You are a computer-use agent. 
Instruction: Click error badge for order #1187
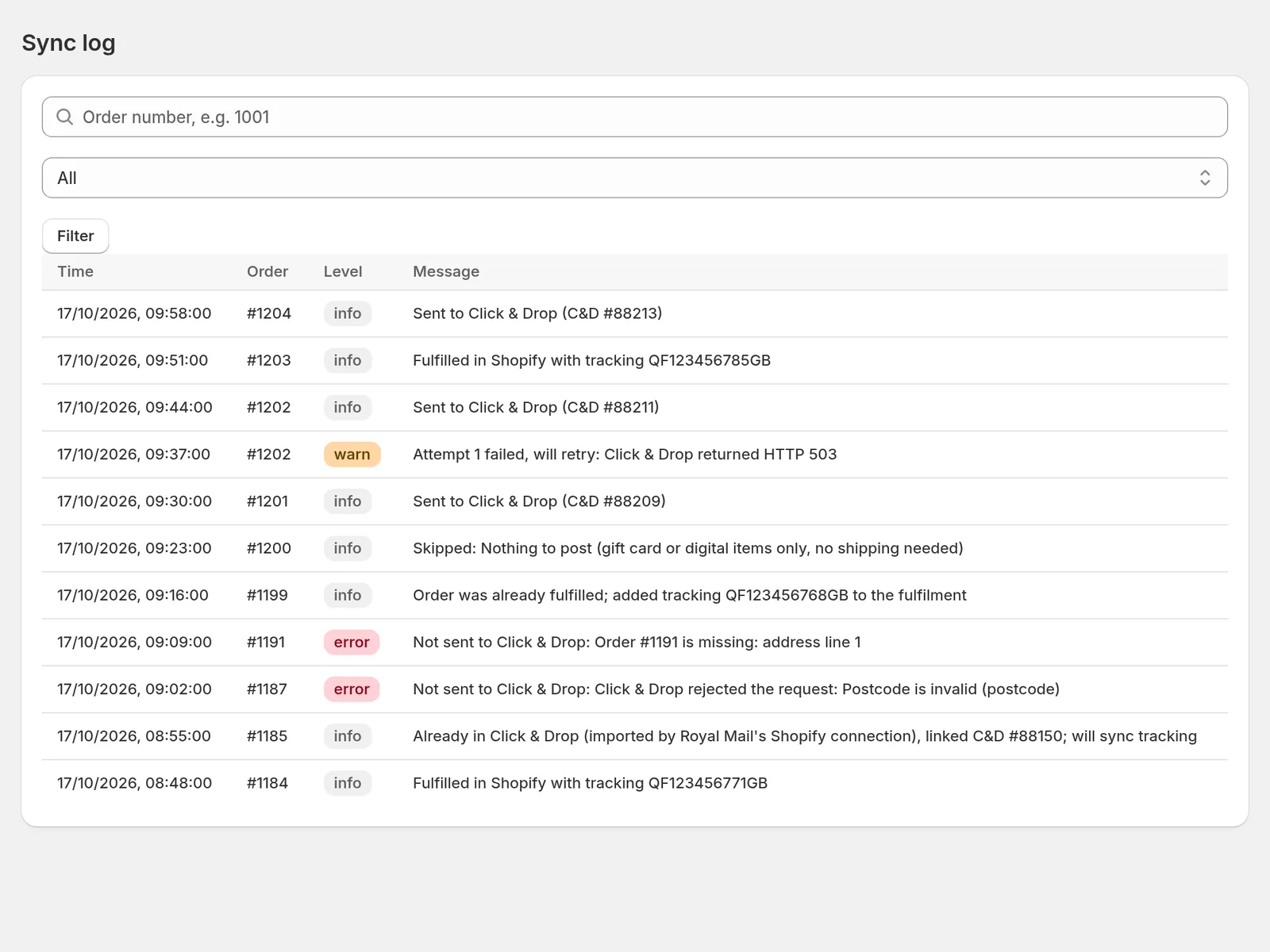pos(352,689)
